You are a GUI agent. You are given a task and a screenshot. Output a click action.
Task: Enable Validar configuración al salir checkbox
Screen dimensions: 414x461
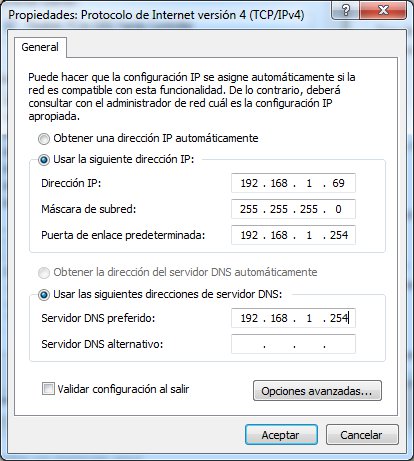[48, 389]
